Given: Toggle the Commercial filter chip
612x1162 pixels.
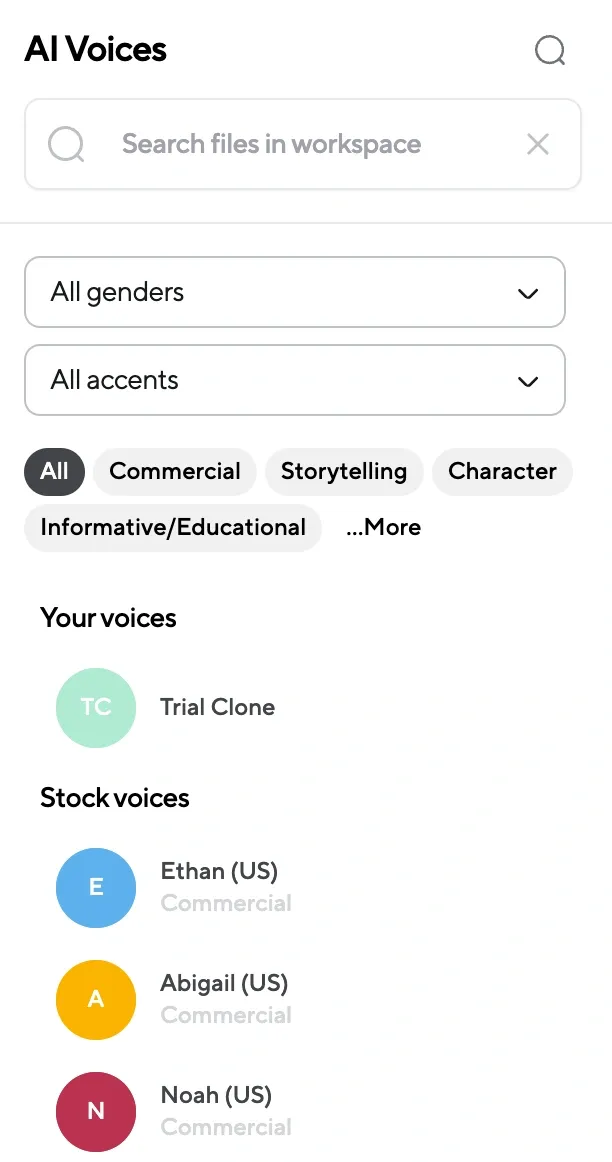Looking at the screenshot, I should (174, 471).
